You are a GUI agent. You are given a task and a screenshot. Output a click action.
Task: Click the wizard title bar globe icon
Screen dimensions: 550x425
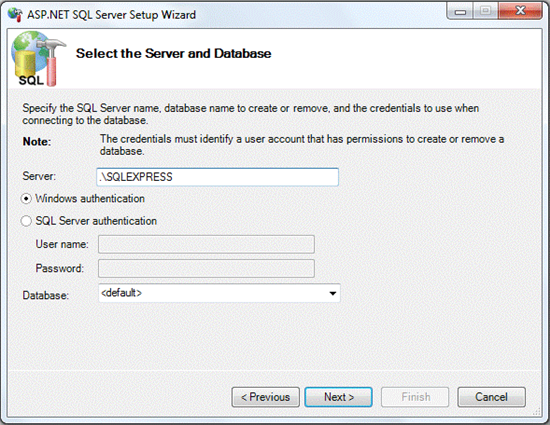pos(15,15)
